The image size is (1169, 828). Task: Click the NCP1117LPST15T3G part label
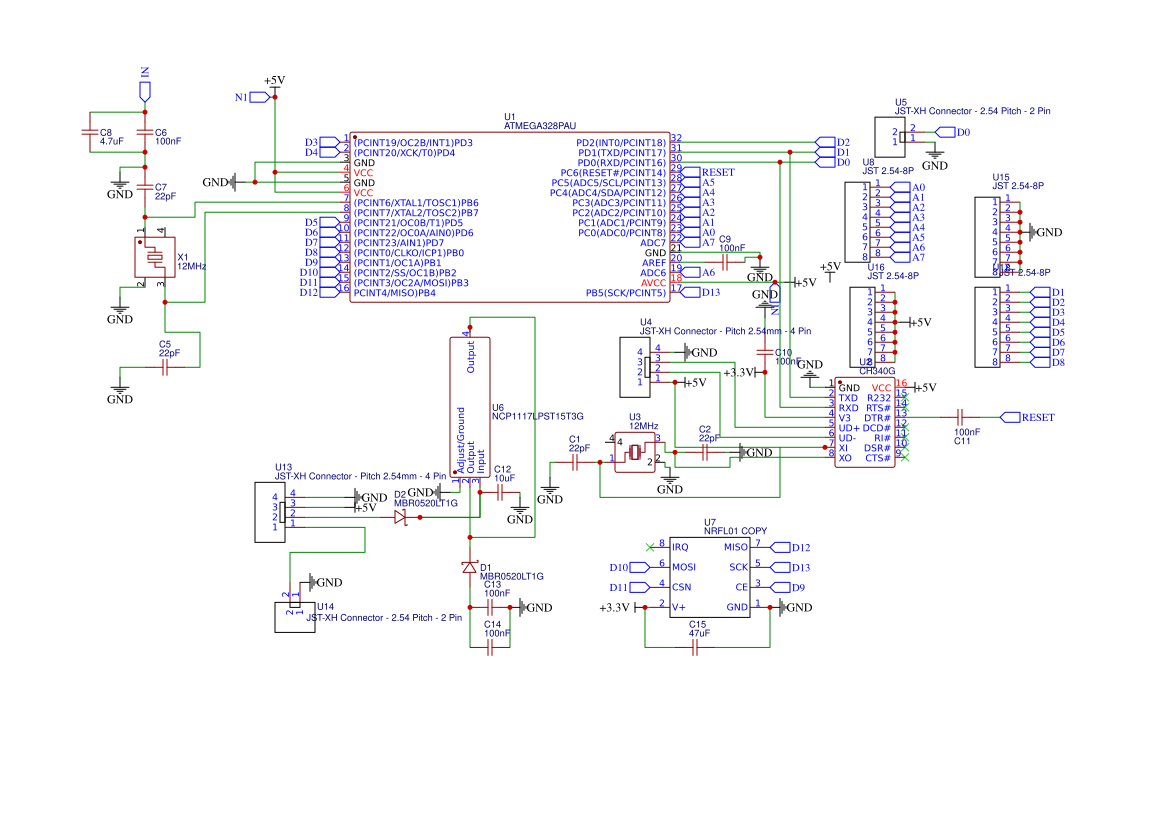tap(538, 417)
